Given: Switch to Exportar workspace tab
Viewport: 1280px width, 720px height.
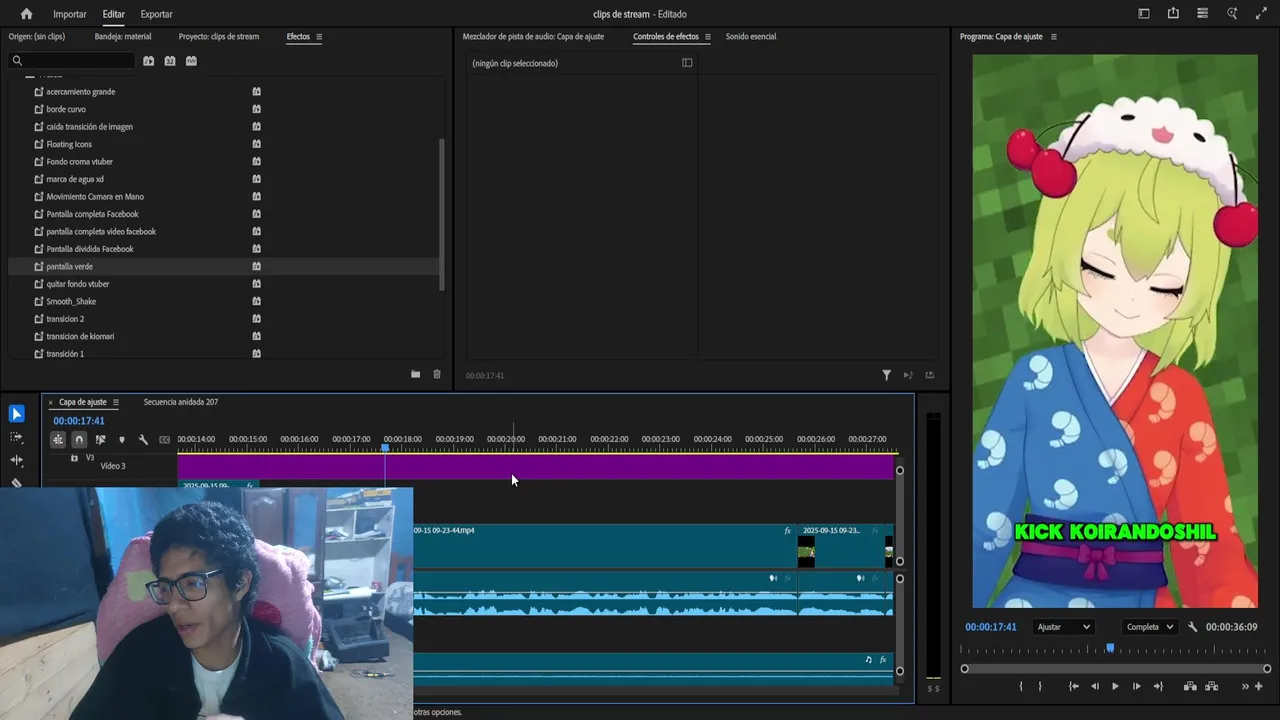Looking at the screenshot, I should point(156,14).
